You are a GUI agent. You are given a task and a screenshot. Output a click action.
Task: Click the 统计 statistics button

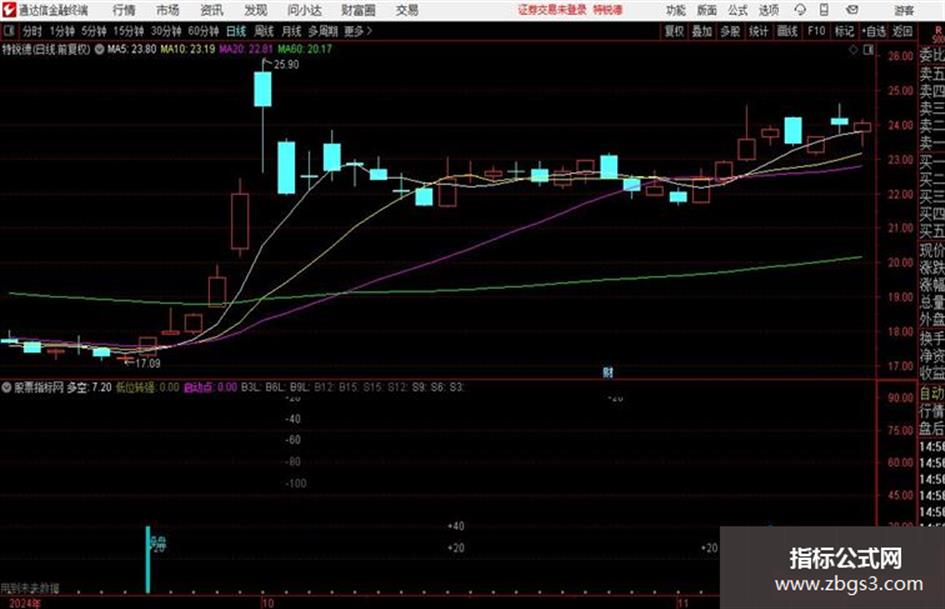coord(759,31)
